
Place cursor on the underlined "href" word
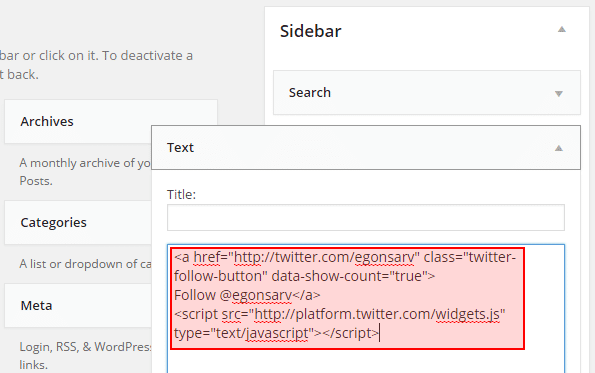tap(207, 257)
